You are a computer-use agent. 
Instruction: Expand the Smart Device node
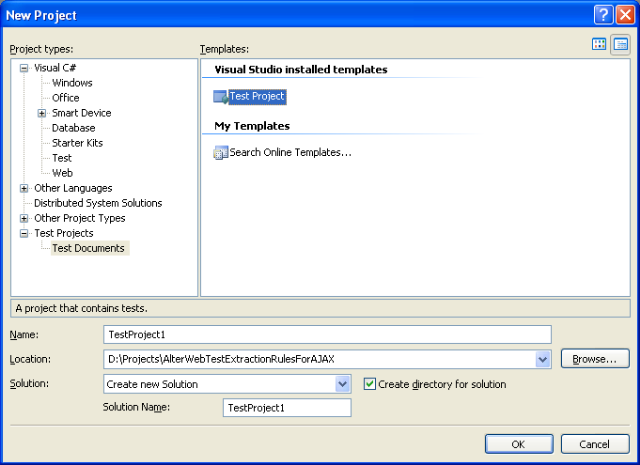click(x=42, y=113)
